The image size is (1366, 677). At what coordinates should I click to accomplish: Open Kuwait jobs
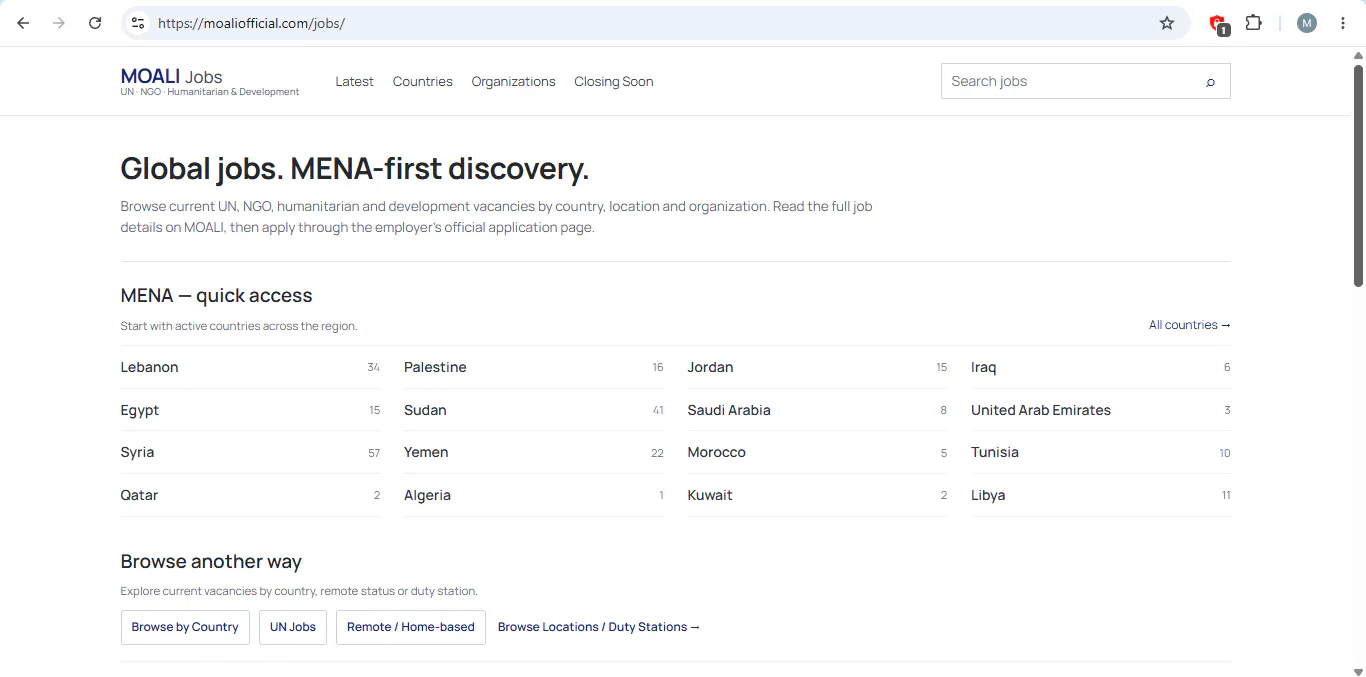[x=817, y=495]
